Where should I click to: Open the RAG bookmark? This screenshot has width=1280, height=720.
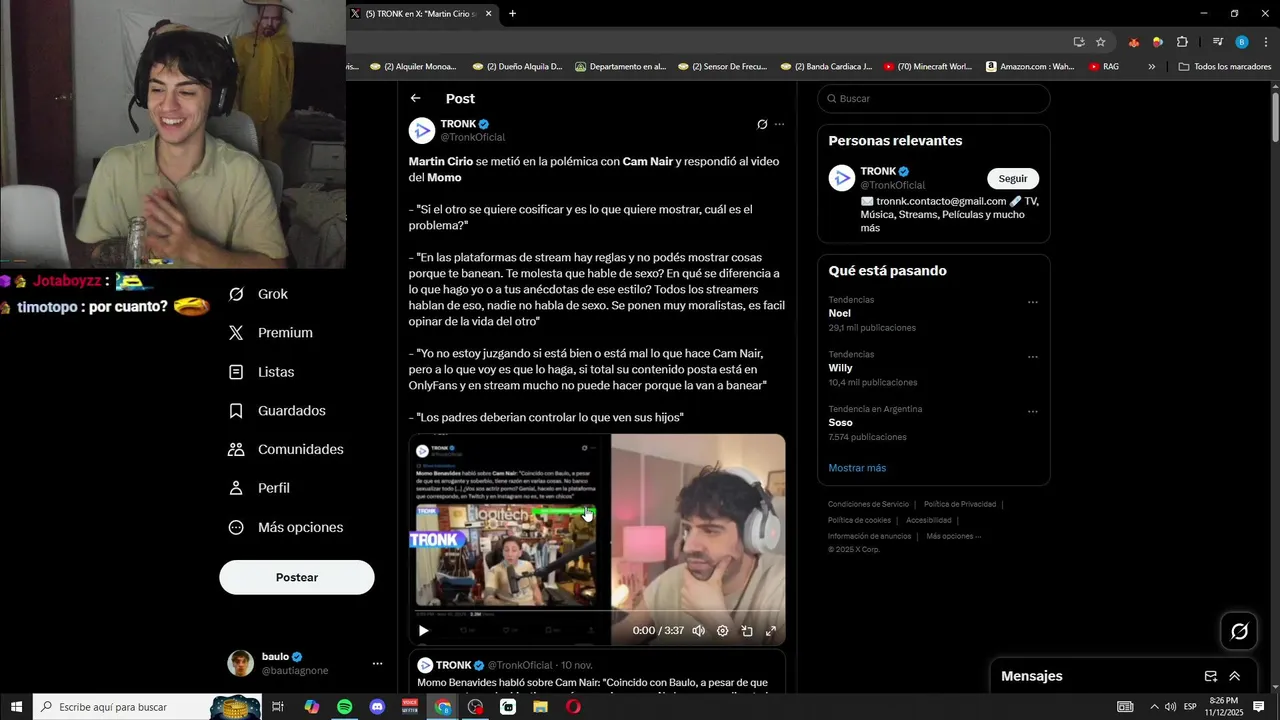click(x=1104, y=67)
